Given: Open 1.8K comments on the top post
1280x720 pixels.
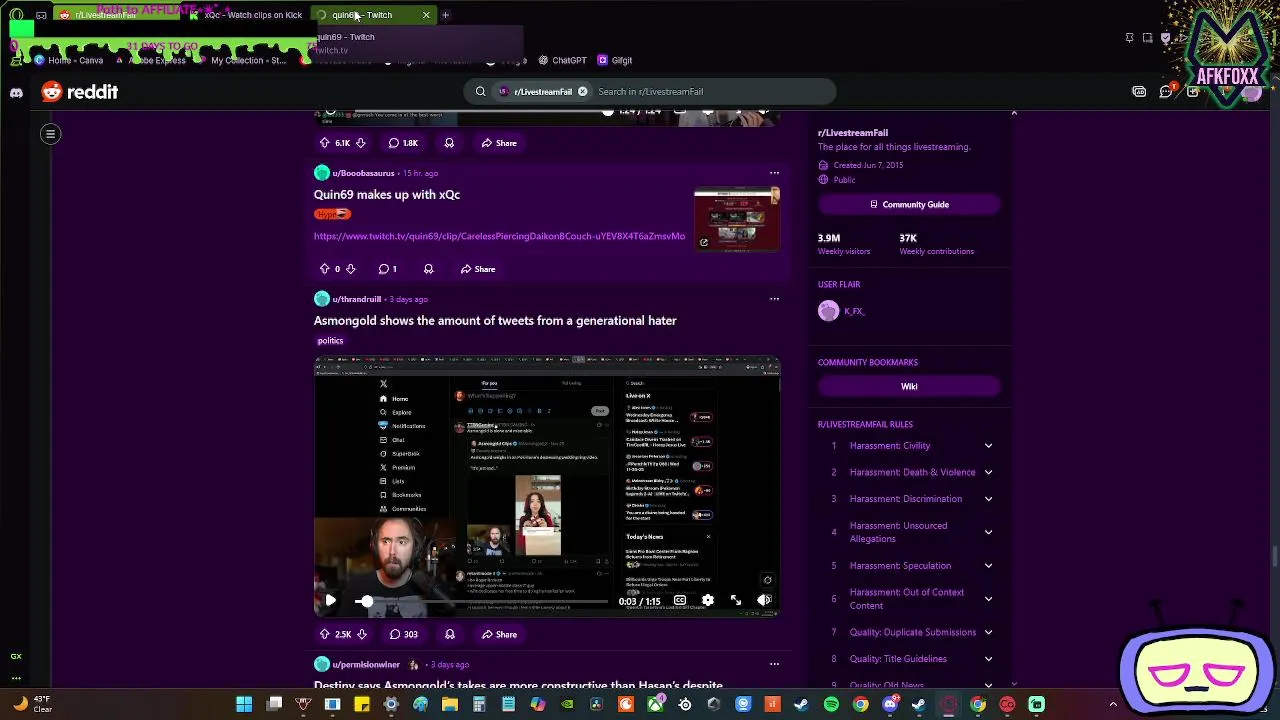Looking at the screenshot, I should tap(403, 143).
